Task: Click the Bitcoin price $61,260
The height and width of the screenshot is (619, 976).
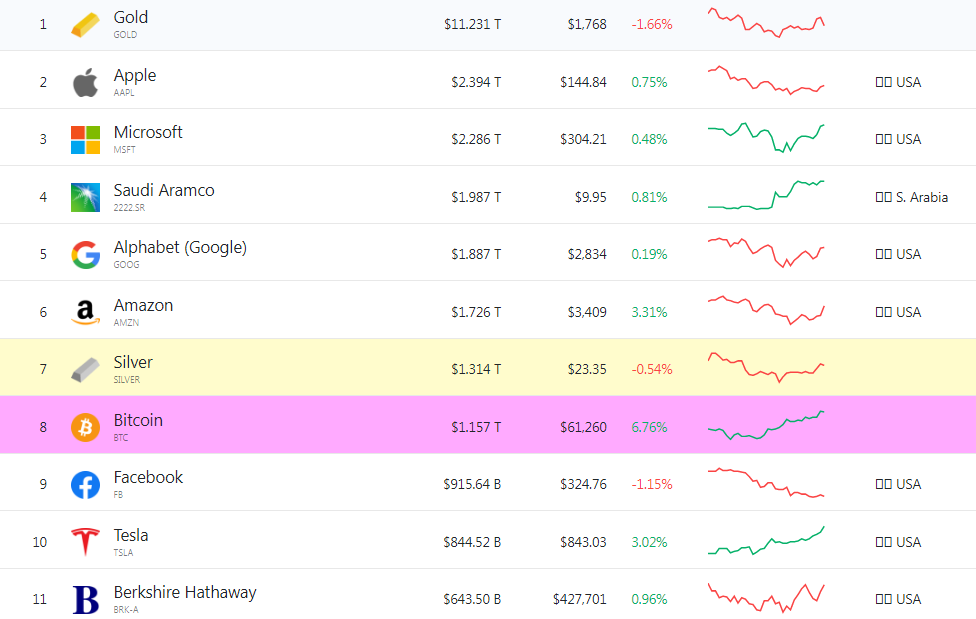Action: click(x=583, y=427)
